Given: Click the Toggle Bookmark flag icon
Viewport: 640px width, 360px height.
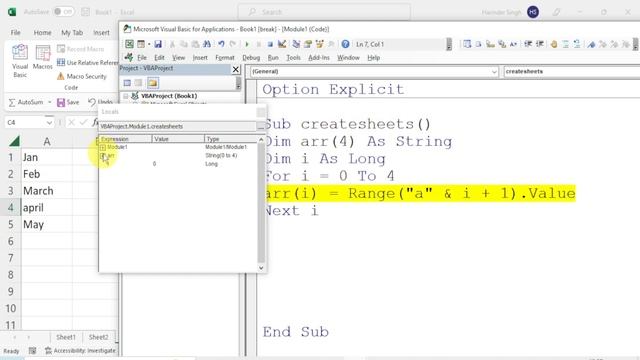Looking at the screenshot, I should click(x=591, y=44).
